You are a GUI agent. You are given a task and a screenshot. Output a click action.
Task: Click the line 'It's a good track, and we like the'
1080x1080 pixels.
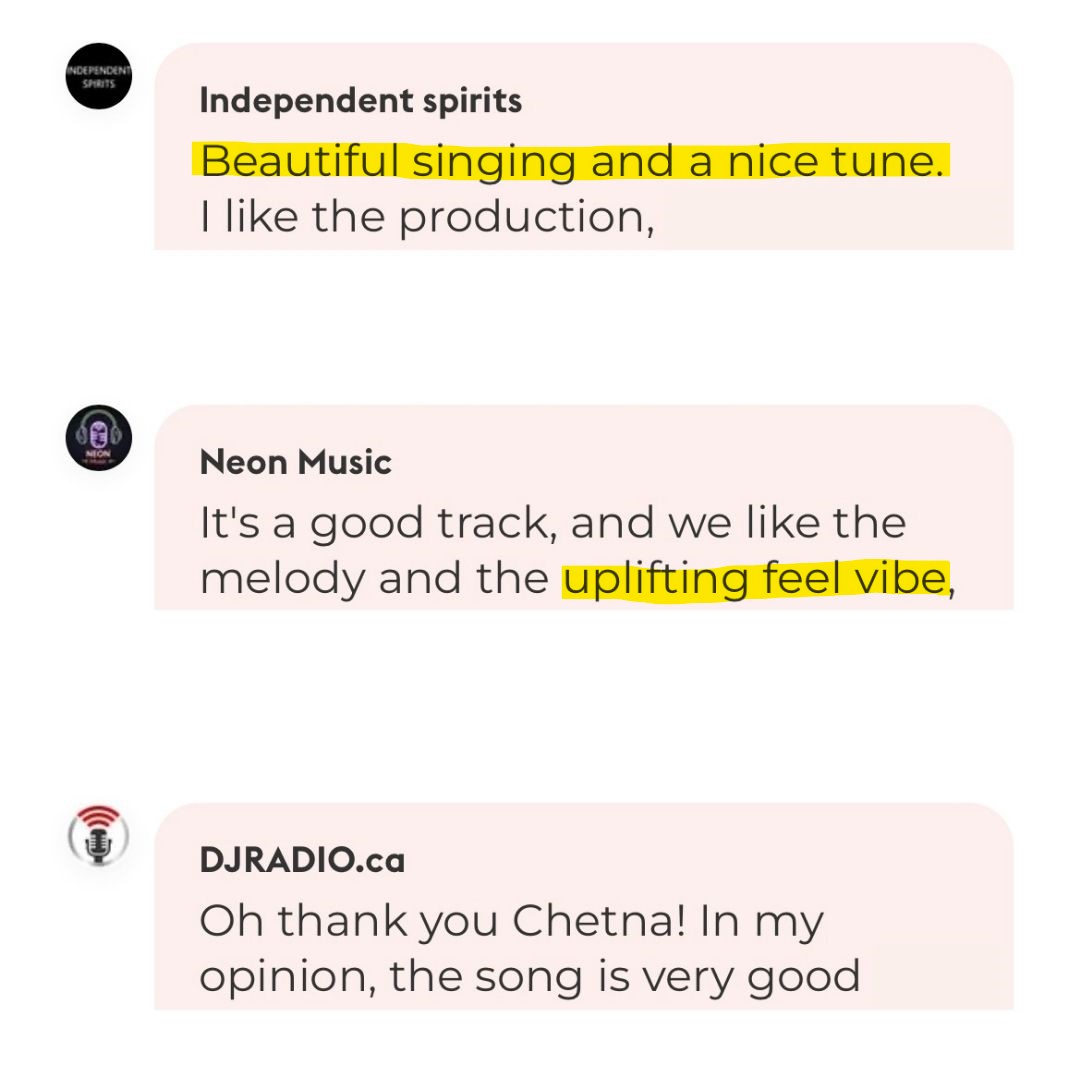click(552, 523)
